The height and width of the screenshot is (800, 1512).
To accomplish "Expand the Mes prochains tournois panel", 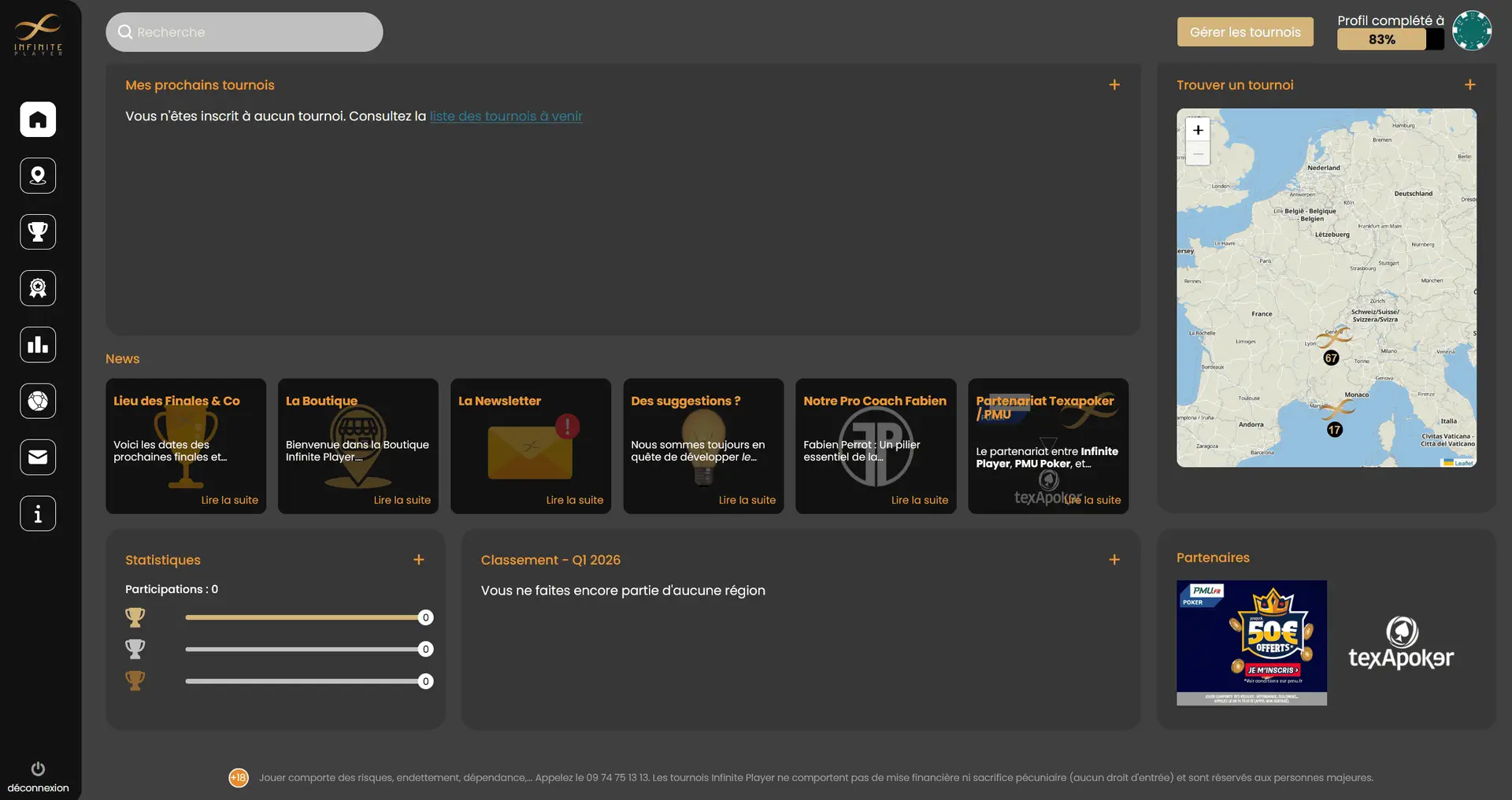I will click(x=1114, y=85).
